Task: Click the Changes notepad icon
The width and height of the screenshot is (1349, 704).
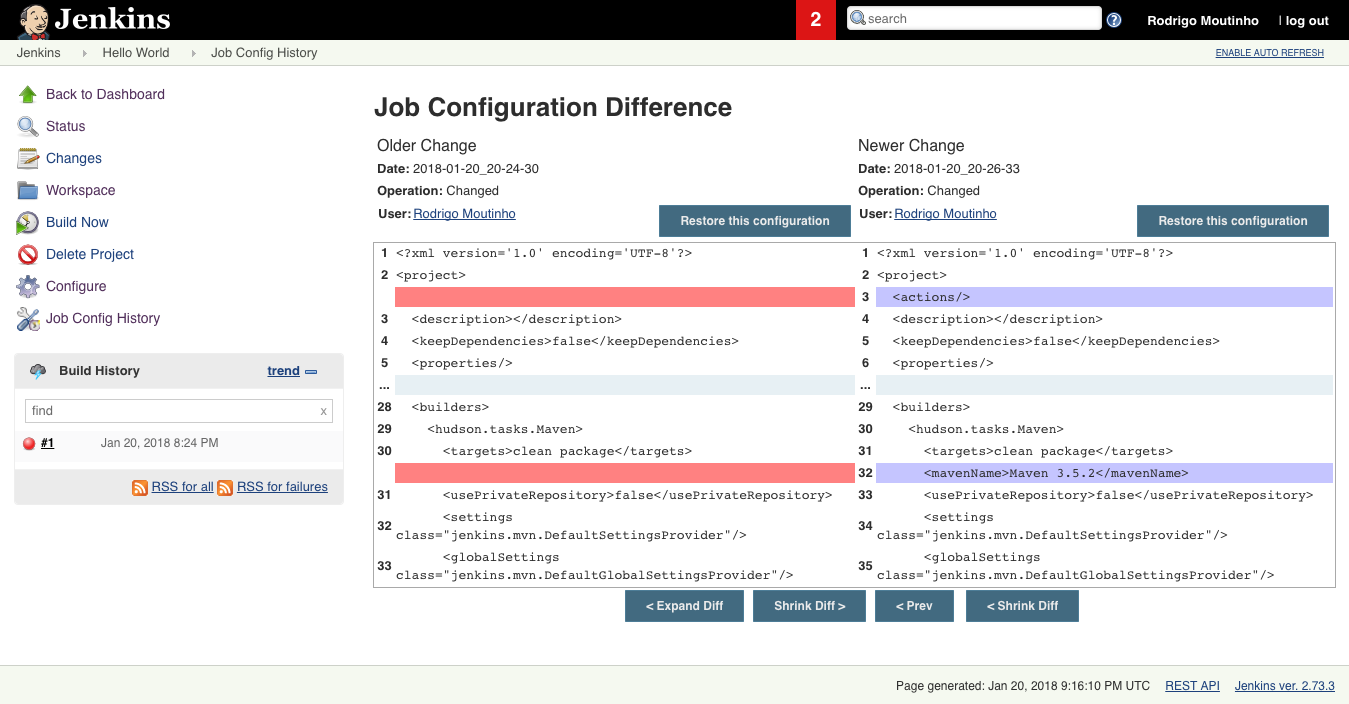Action: tap(28, 158)
